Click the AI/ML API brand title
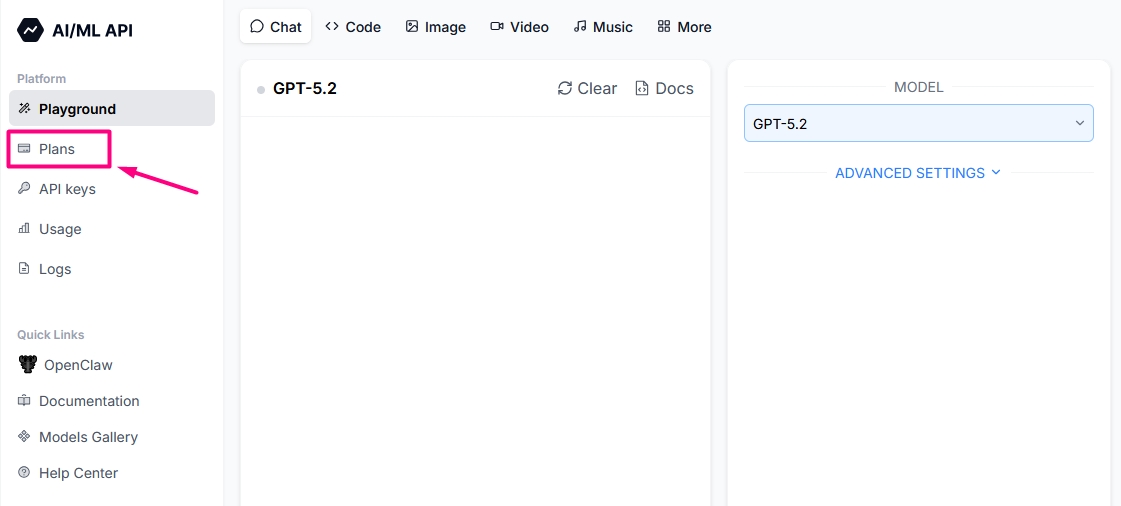 [92, 30]
